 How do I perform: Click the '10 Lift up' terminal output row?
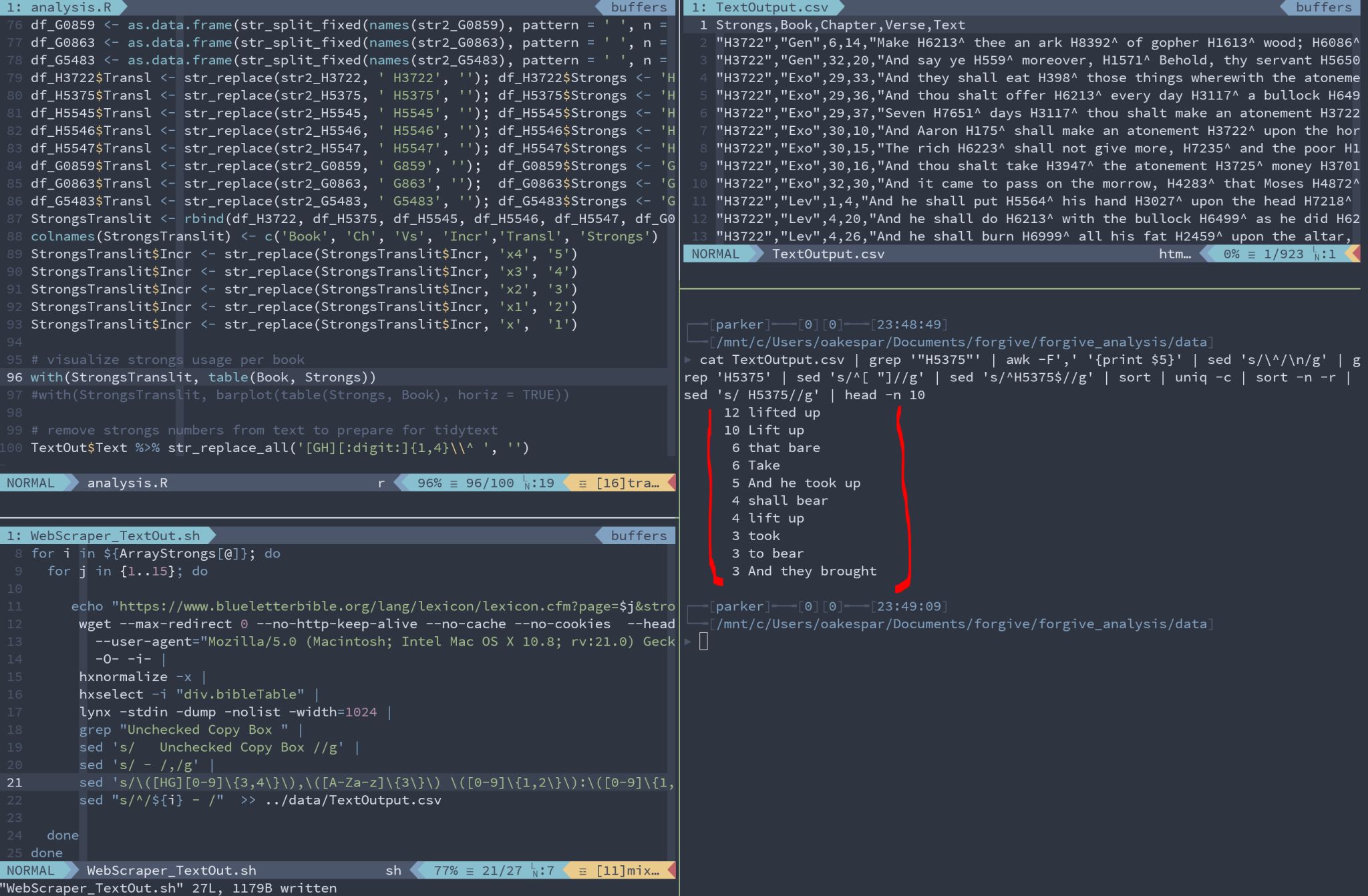coord(763,430)
